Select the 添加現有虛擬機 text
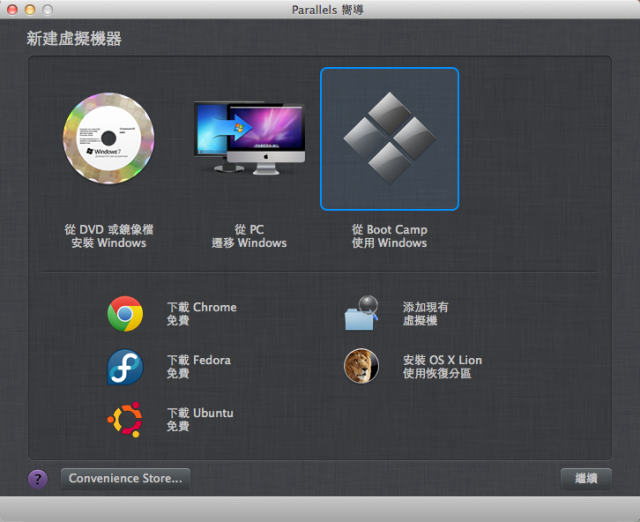This screenshot has width=640, height=522. pos(425,313)
